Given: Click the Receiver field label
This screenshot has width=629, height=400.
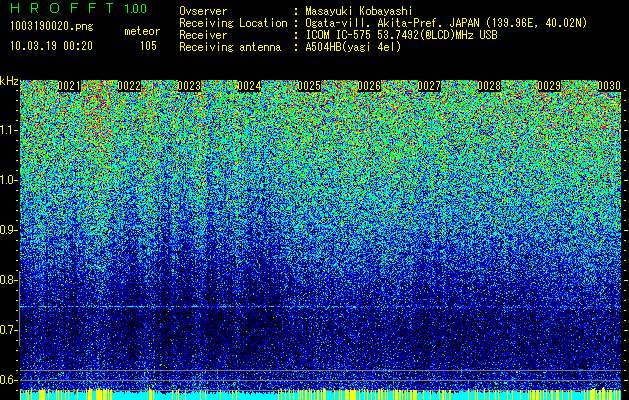Looking at the screenshot, I should 203,35.
